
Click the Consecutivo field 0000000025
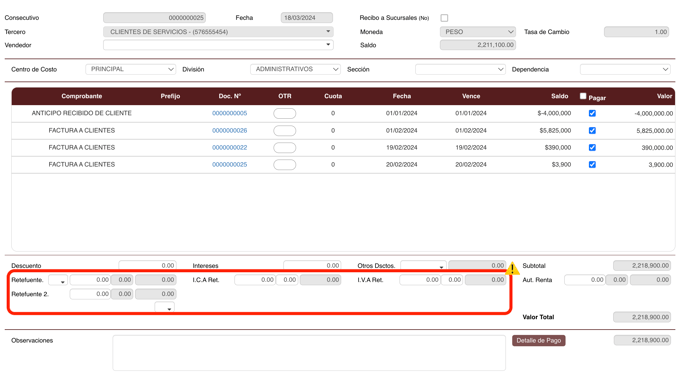click(154, 18)
